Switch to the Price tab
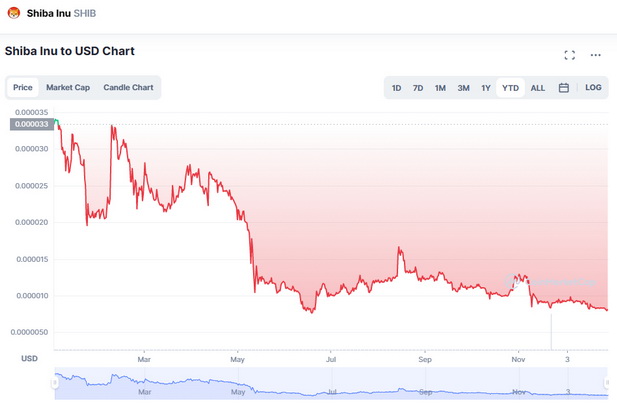The image size is (617, 407). pyautogui.click(x=23, y=87)
